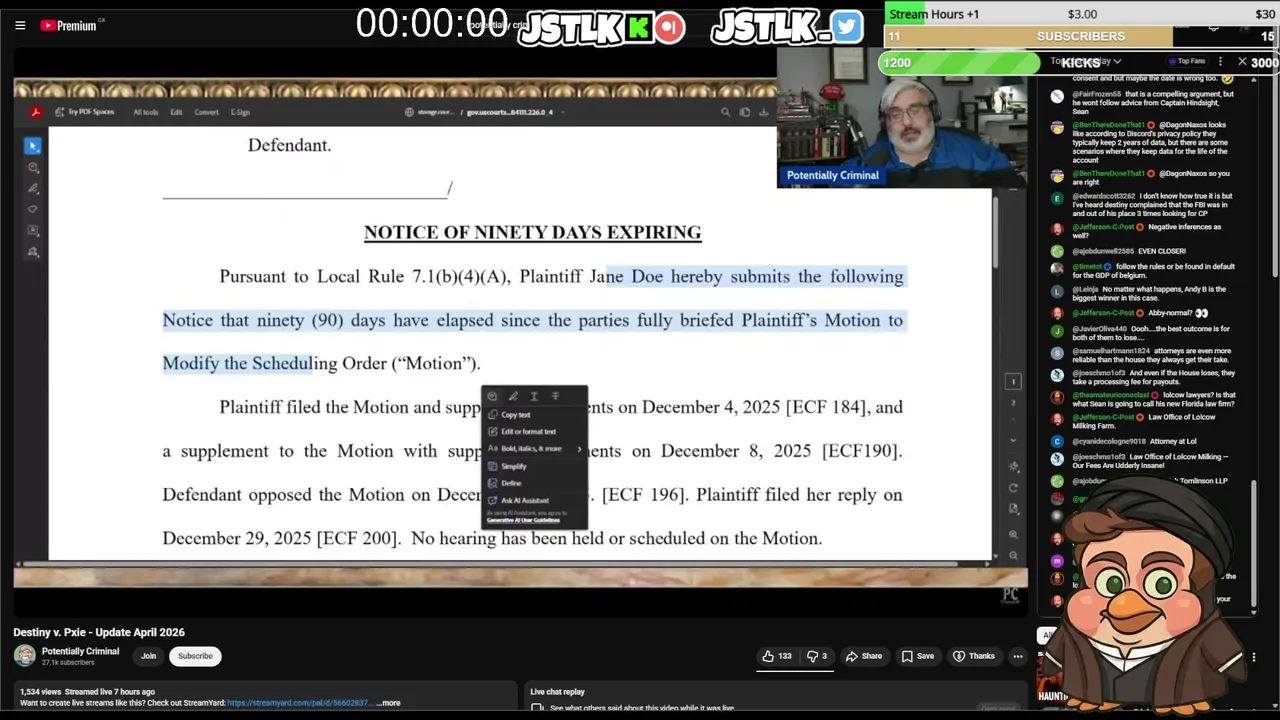
Task: Open the Edit tab in Acrobat
Action: point(176,112)
